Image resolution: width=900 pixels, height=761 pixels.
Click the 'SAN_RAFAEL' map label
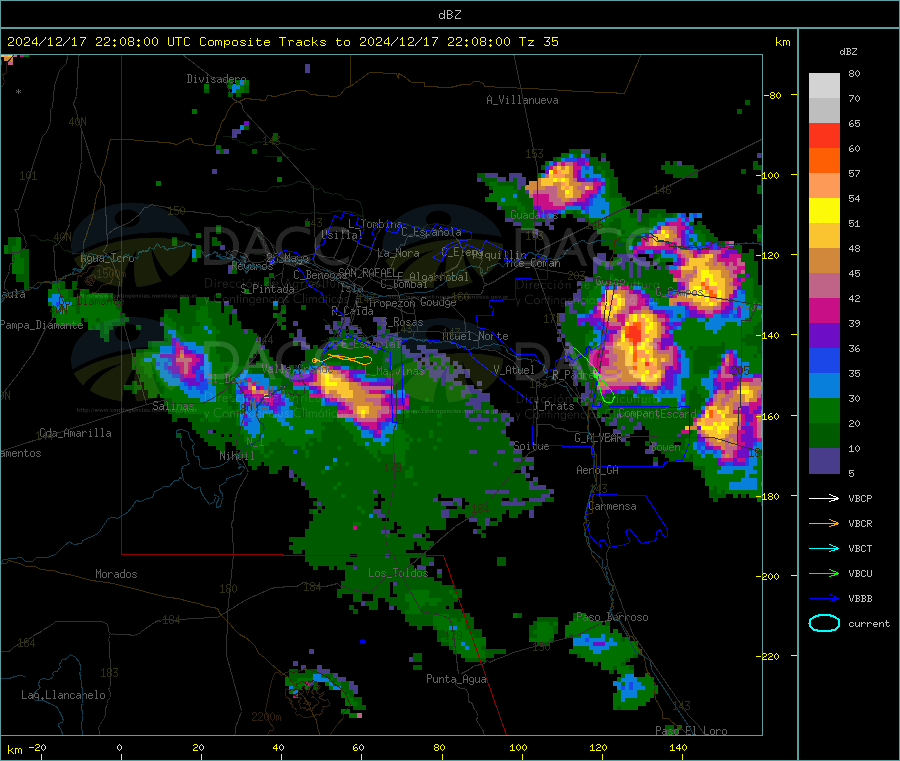click(x=367, y=272)
